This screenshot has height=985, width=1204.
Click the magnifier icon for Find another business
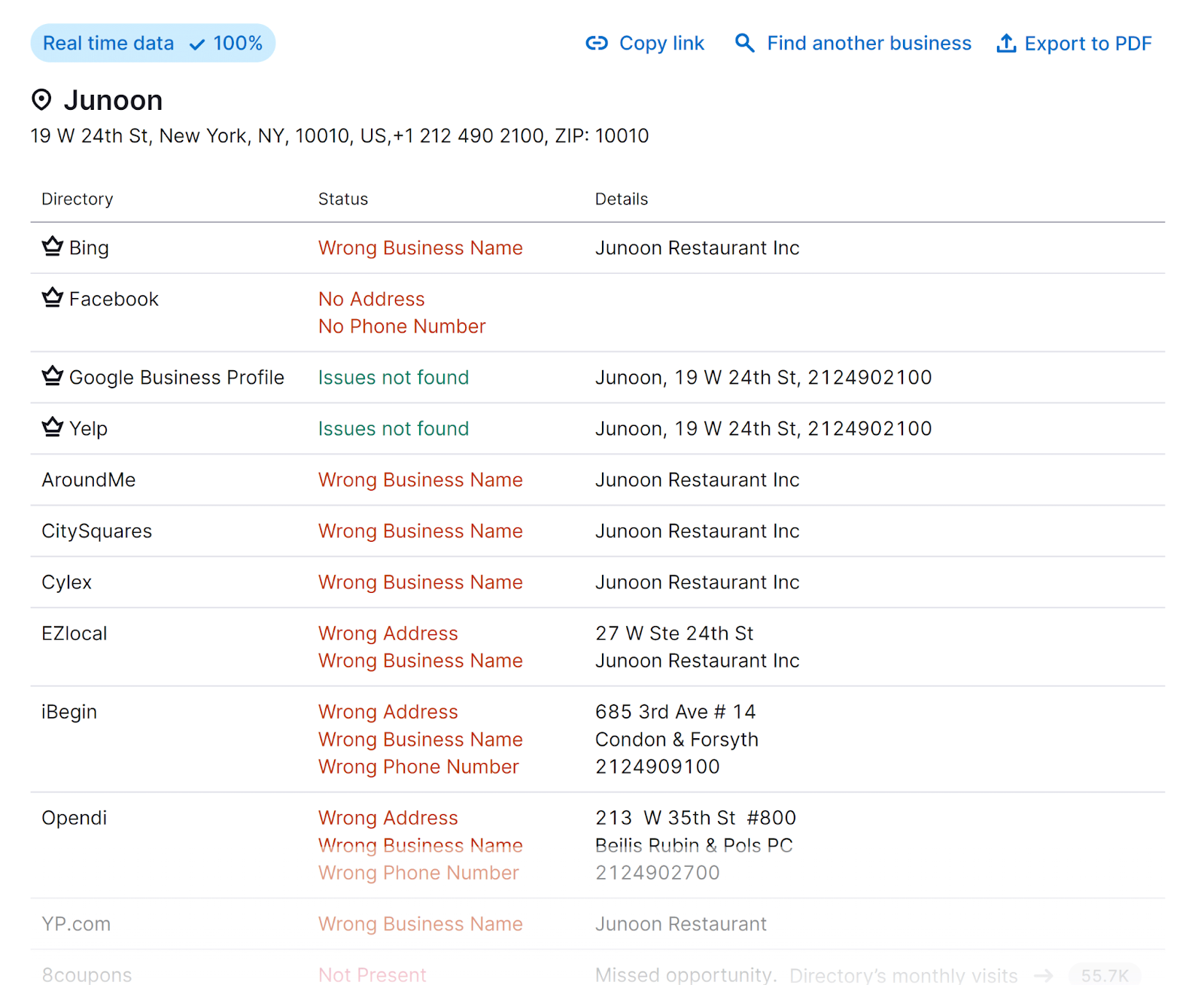click(744, 43)
